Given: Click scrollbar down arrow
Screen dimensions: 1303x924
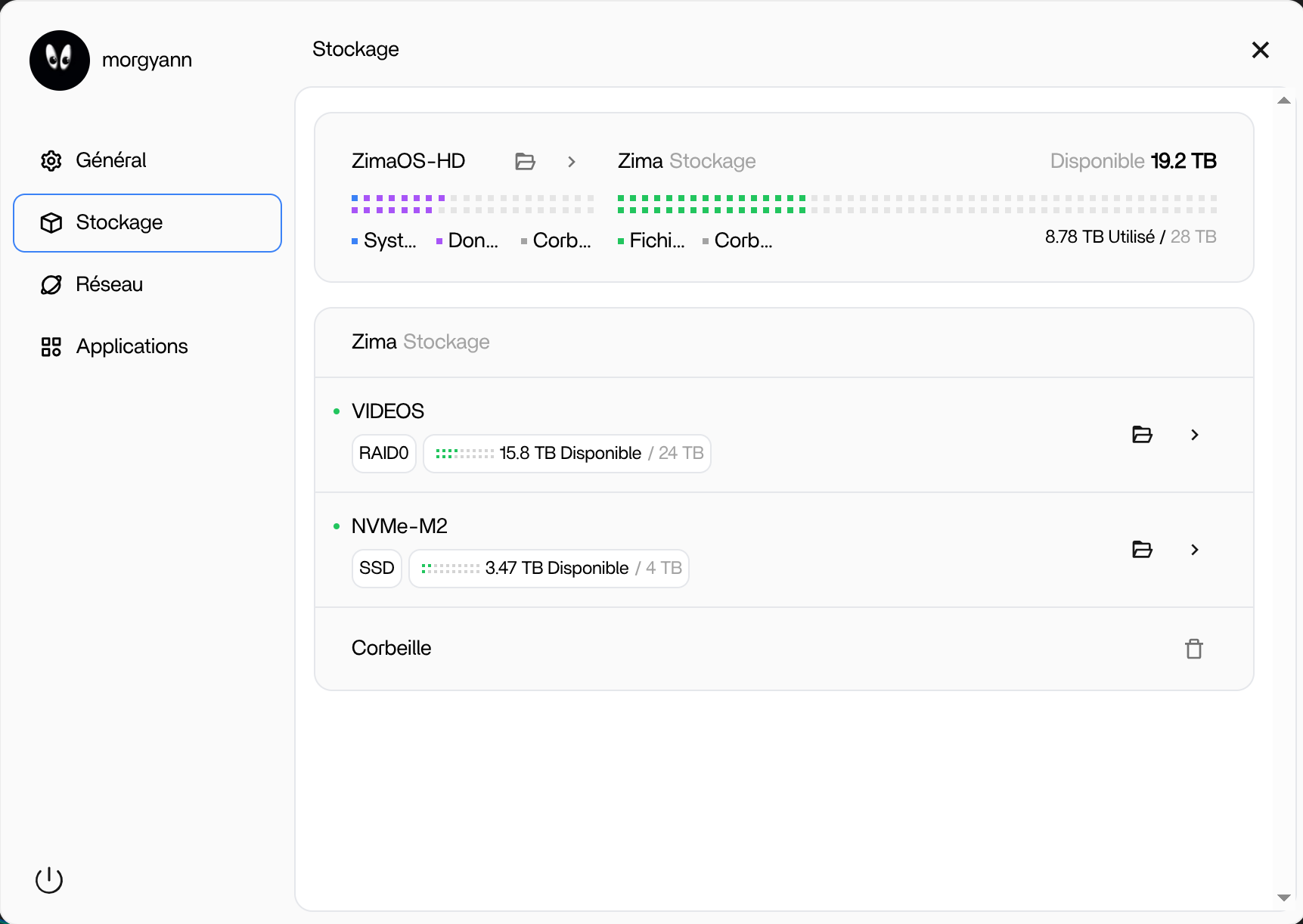Looking at the screenshot, I should 1283,898.
